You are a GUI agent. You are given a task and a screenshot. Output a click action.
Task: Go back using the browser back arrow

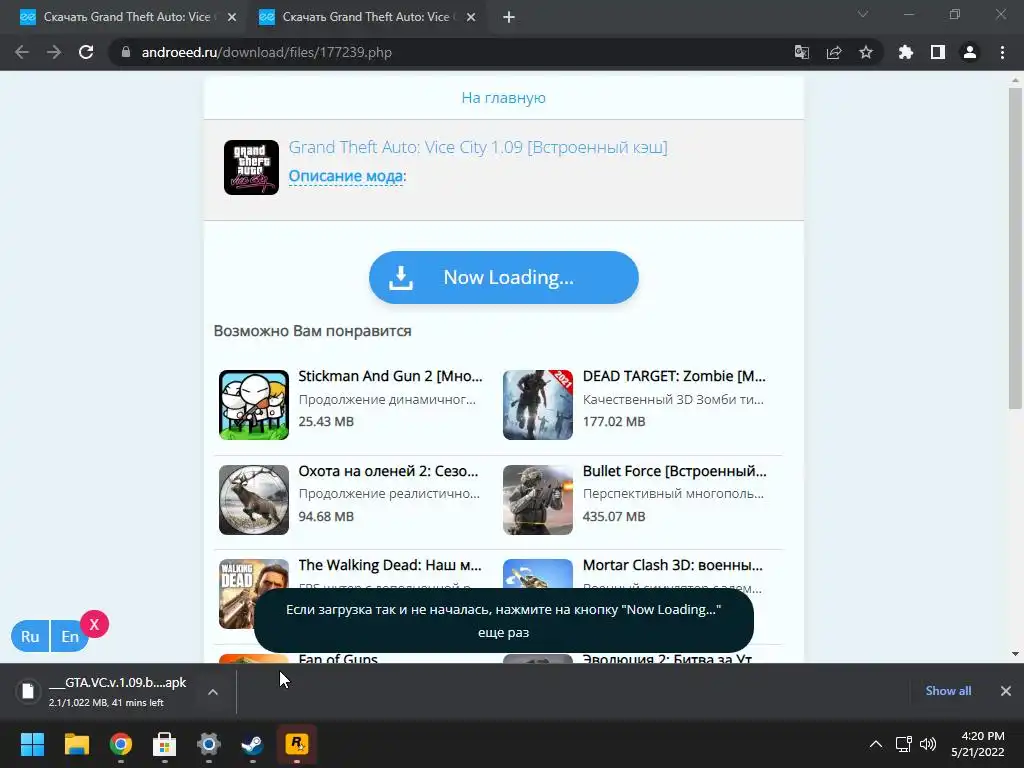(x=22, y=52)
